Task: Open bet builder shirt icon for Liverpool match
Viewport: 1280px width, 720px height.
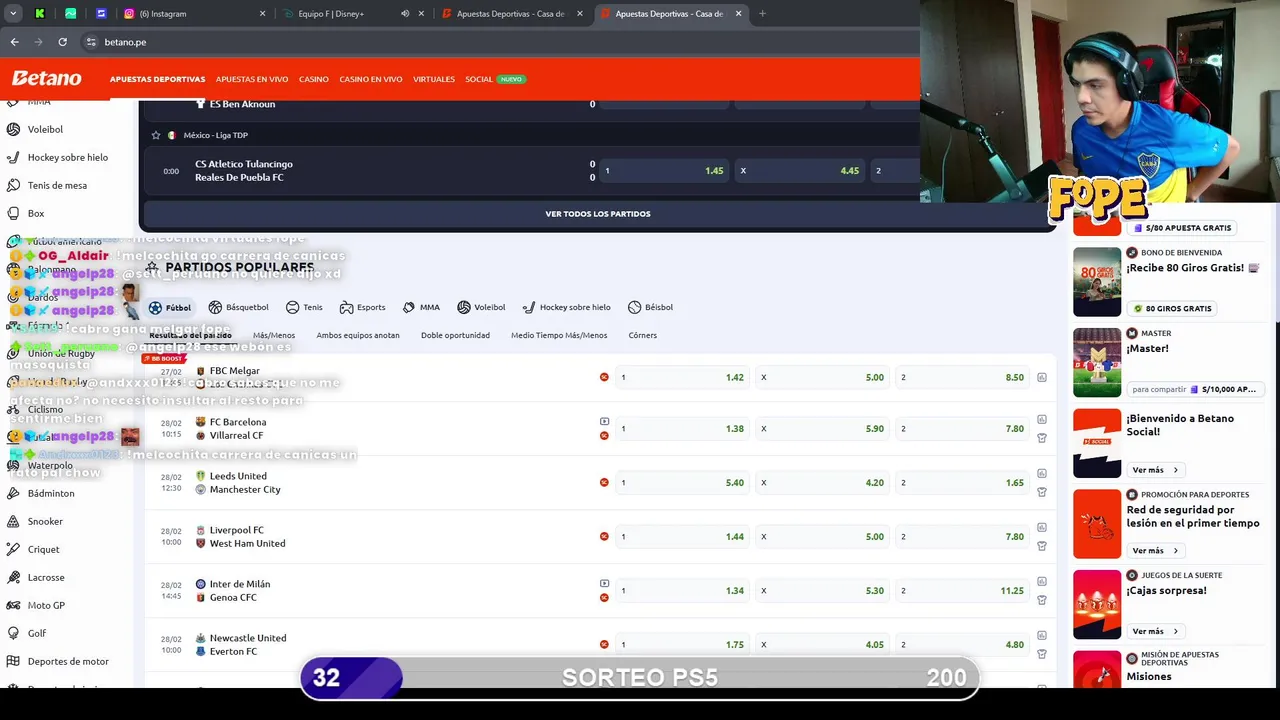Action: pyautogui.click(x=1041, y=546)
